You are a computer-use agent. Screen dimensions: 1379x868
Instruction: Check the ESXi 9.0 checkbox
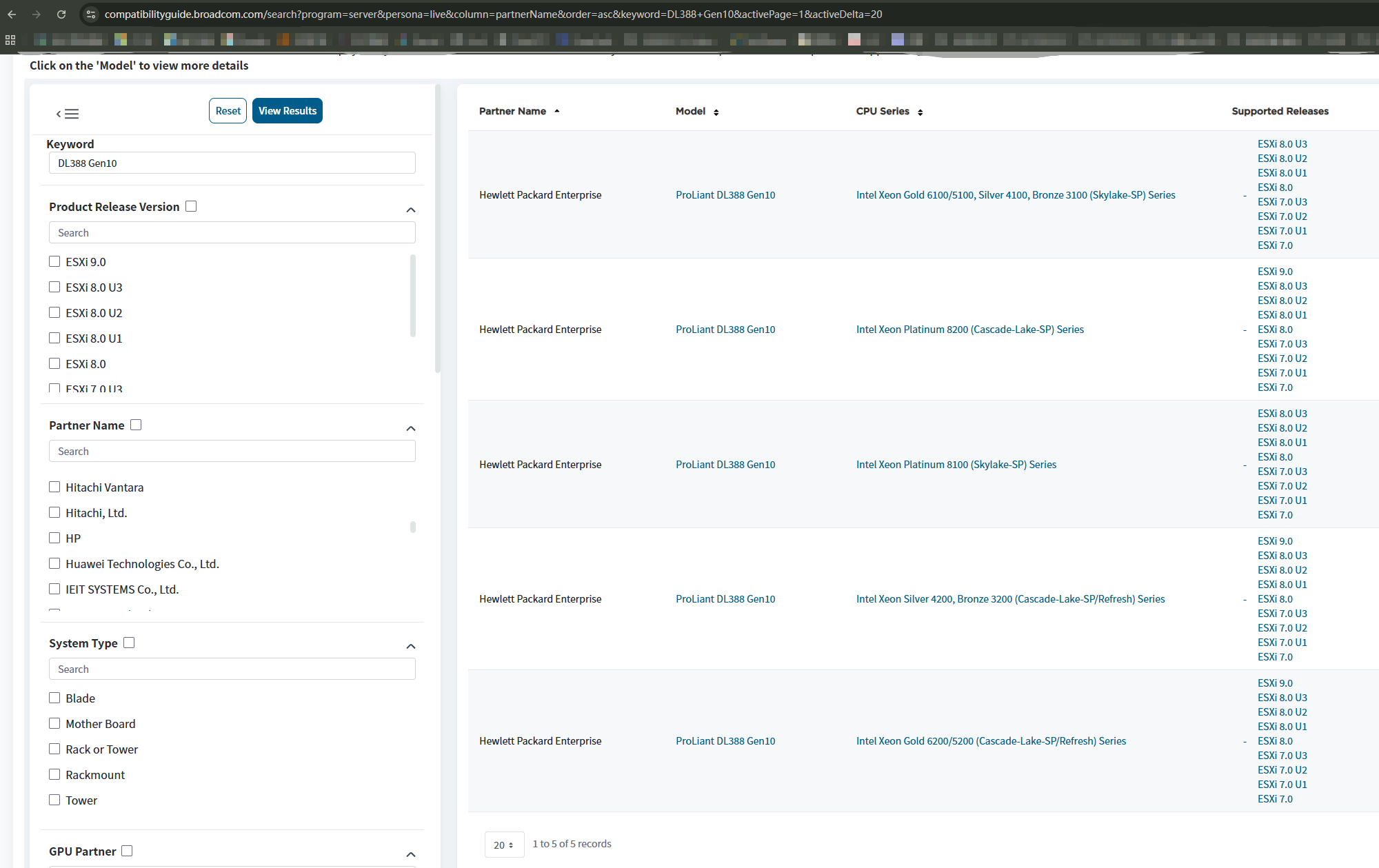tap(54, 261)
